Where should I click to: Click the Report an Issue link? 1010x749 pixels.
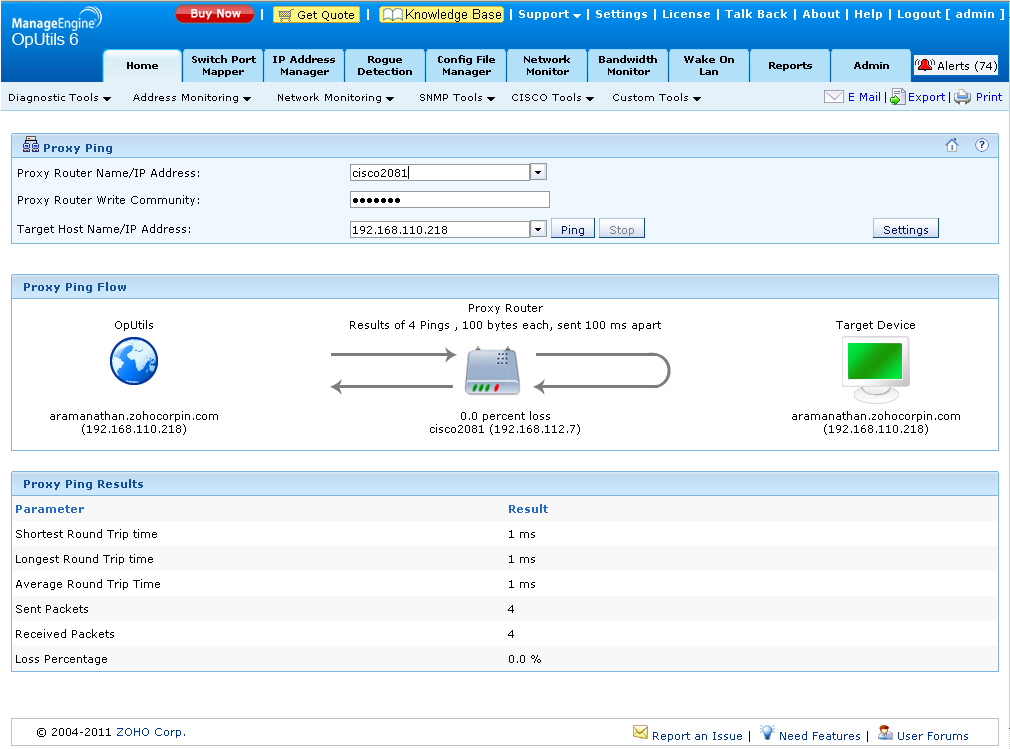[x=696, y=735]
